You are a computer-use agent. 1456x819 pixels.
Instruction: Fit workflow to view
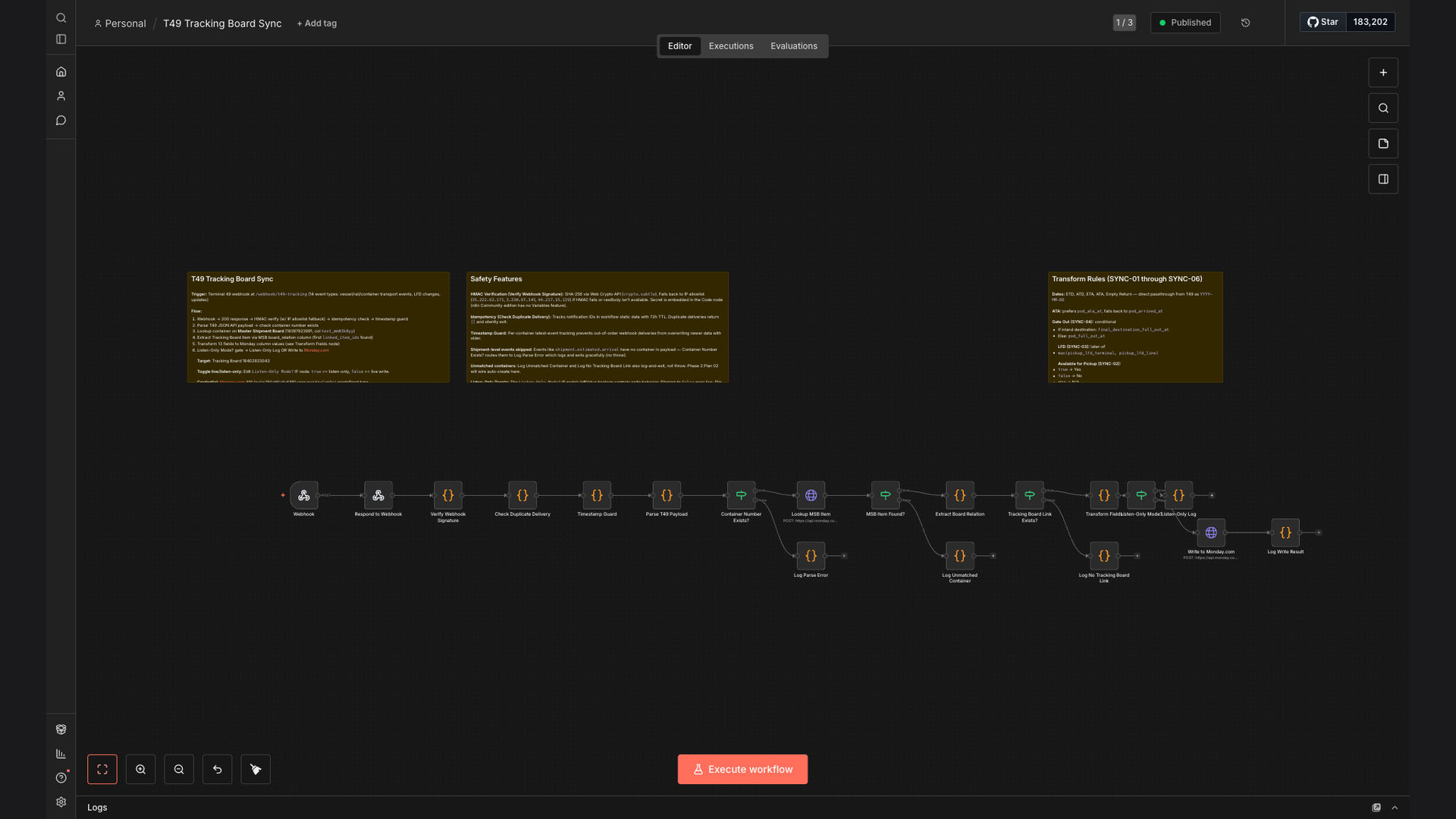tap(102, 770)
